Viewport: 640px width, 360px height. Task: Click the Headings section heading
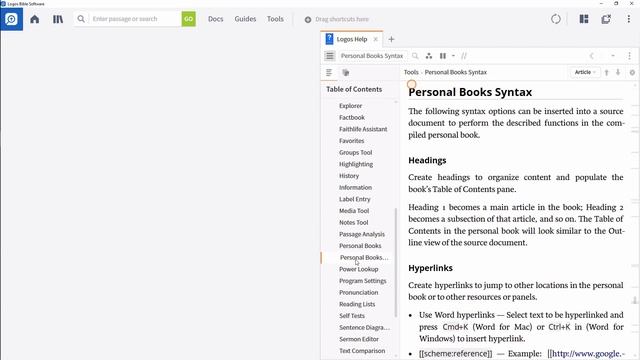427,160
